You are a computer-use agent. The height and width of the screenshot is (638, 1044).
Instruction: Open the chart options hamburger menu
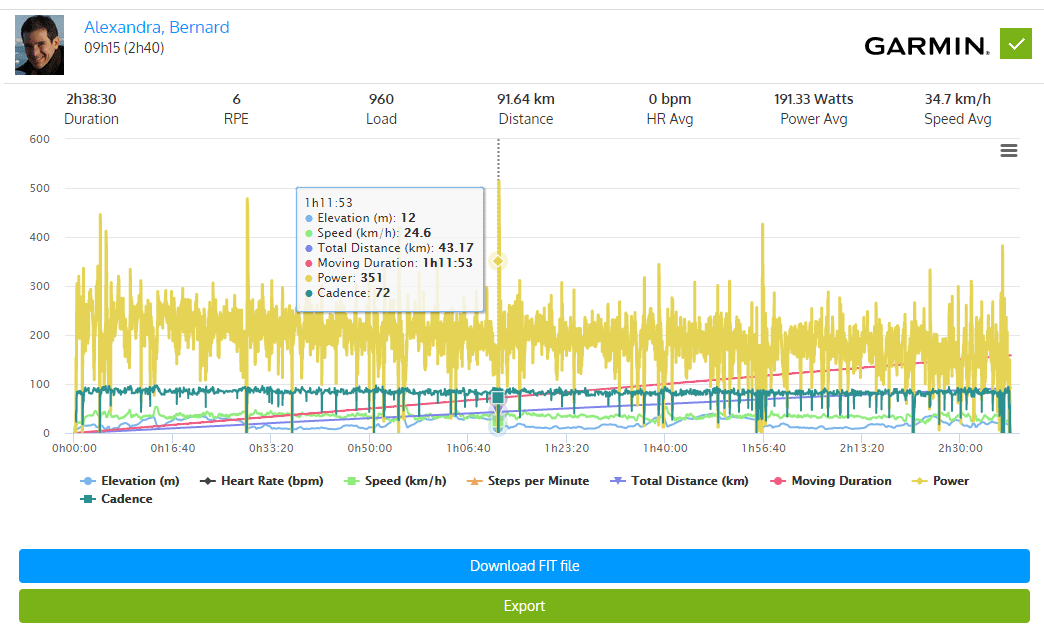1008,150
